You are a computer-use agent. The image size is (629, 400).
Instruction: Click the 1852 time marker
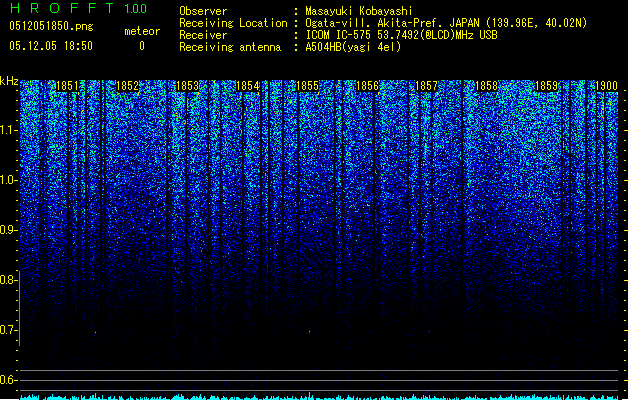pos(127,86)
